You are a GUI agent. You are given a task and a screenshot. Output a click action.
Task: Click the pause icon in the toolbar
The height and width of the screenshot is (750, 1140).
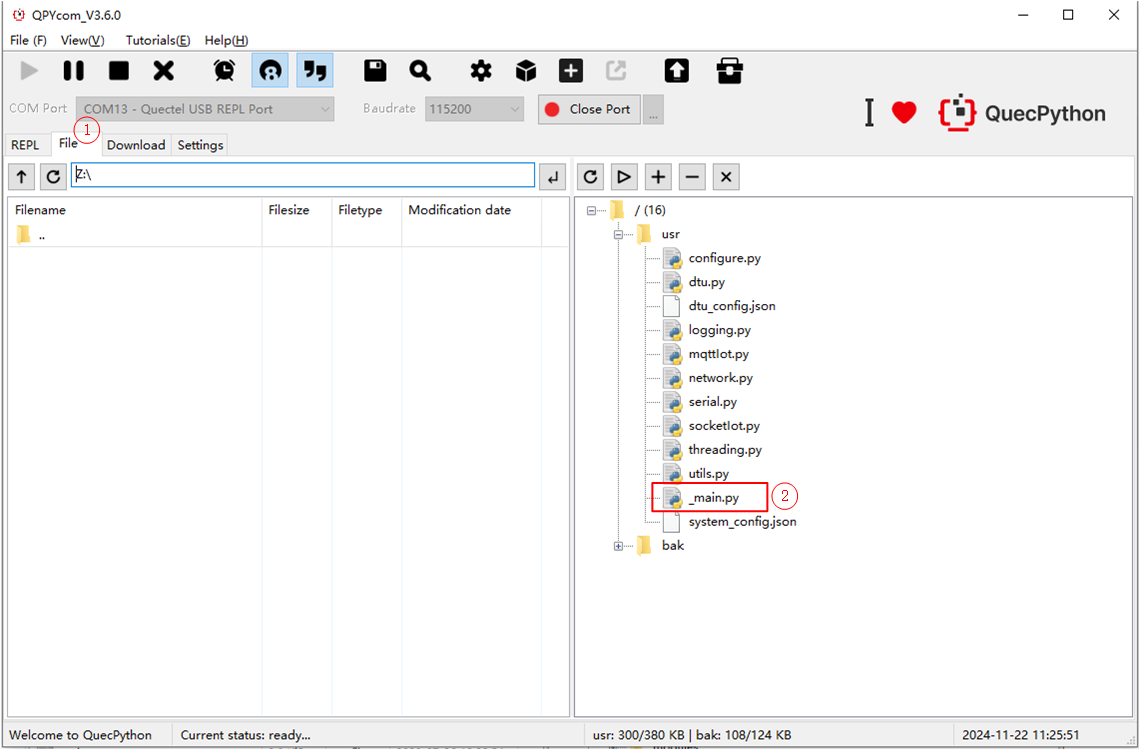pos(74,71)
